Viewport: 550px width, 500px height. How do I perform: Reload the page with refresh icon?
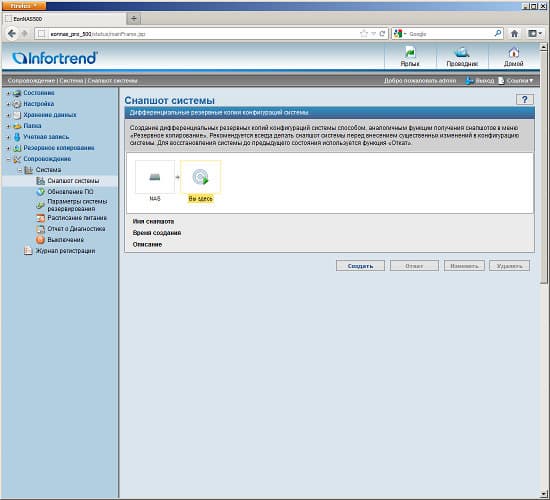382,34
